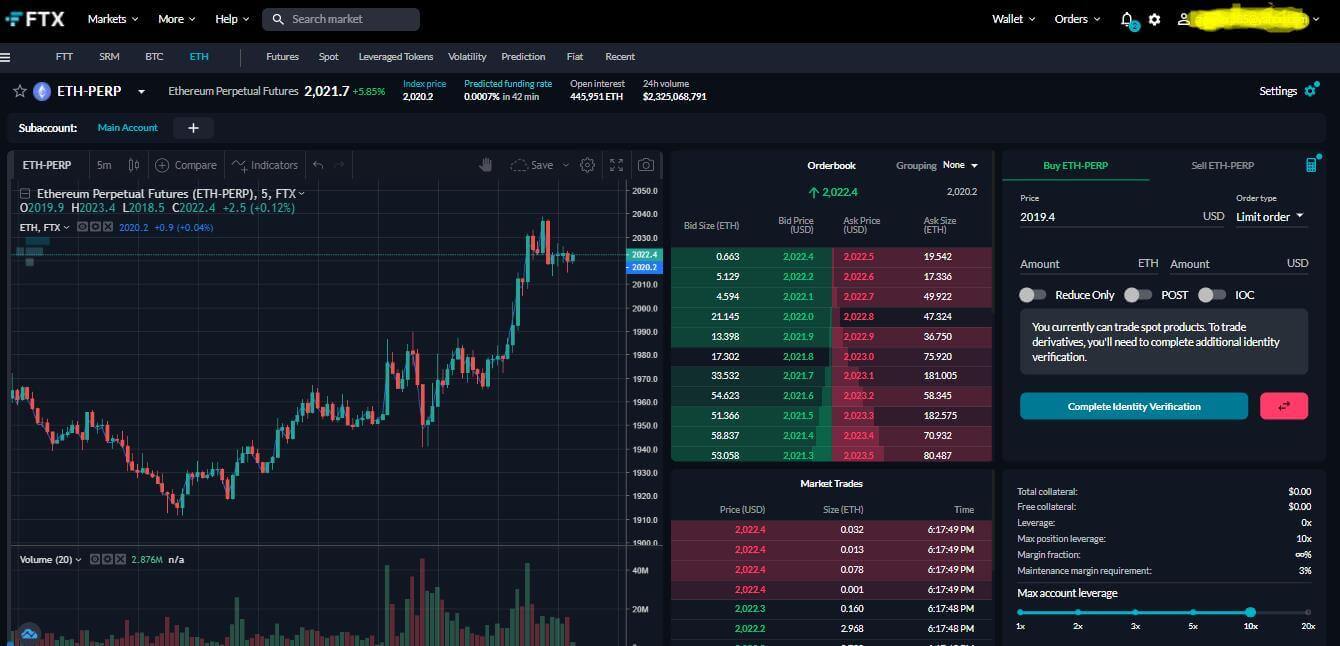Expand the Help menu
The image size is (1340, 646).
(233, 19)
